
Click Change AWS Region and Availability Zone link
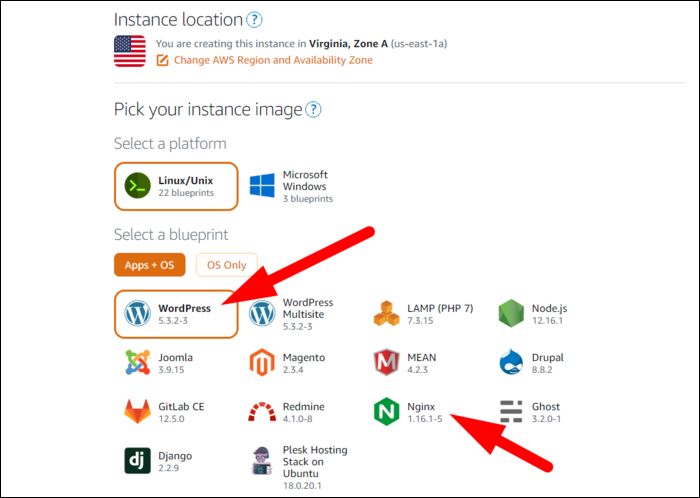(273, 60)
